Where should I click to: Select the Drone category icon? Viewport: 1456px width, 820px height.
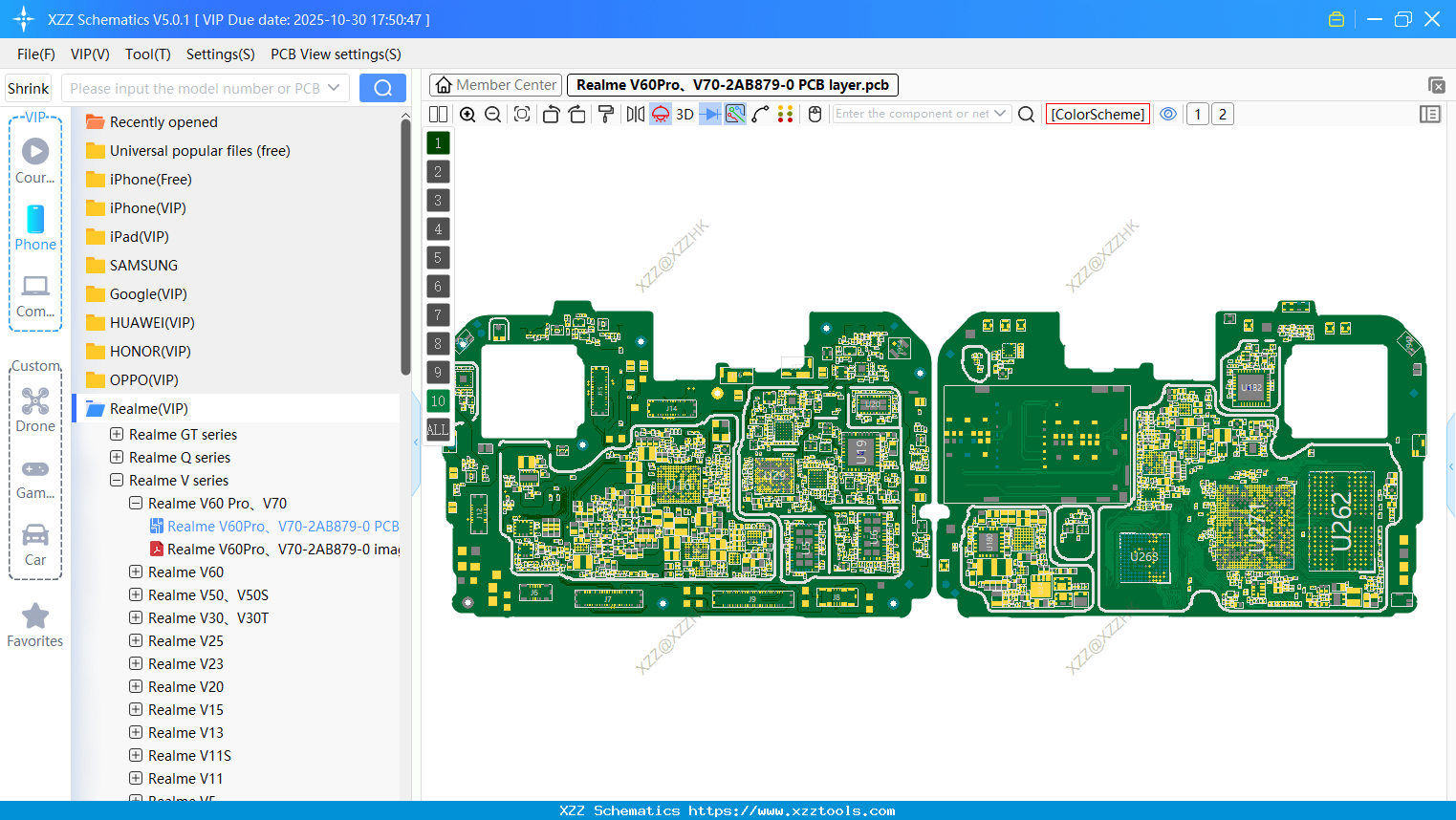35,409
